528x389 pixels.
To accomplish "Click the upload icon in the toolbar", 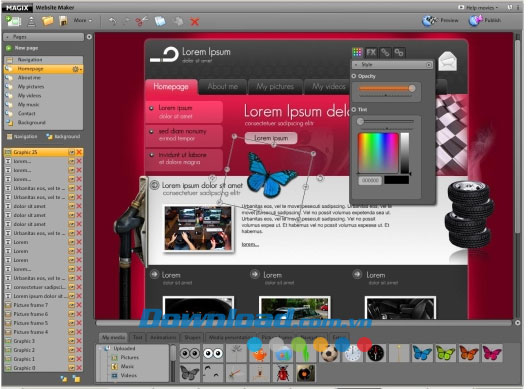I will (x=31, y=21).
